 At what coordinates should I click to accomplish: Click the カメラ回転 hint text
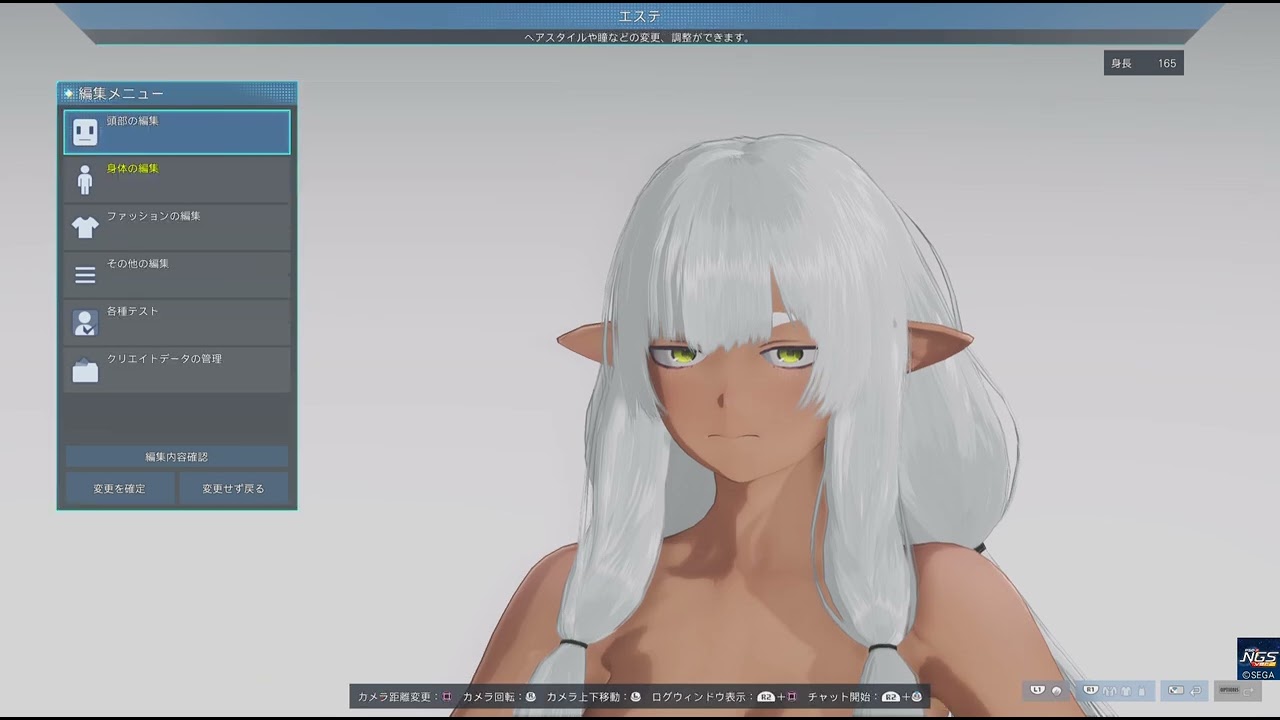(x=487, y=697)
